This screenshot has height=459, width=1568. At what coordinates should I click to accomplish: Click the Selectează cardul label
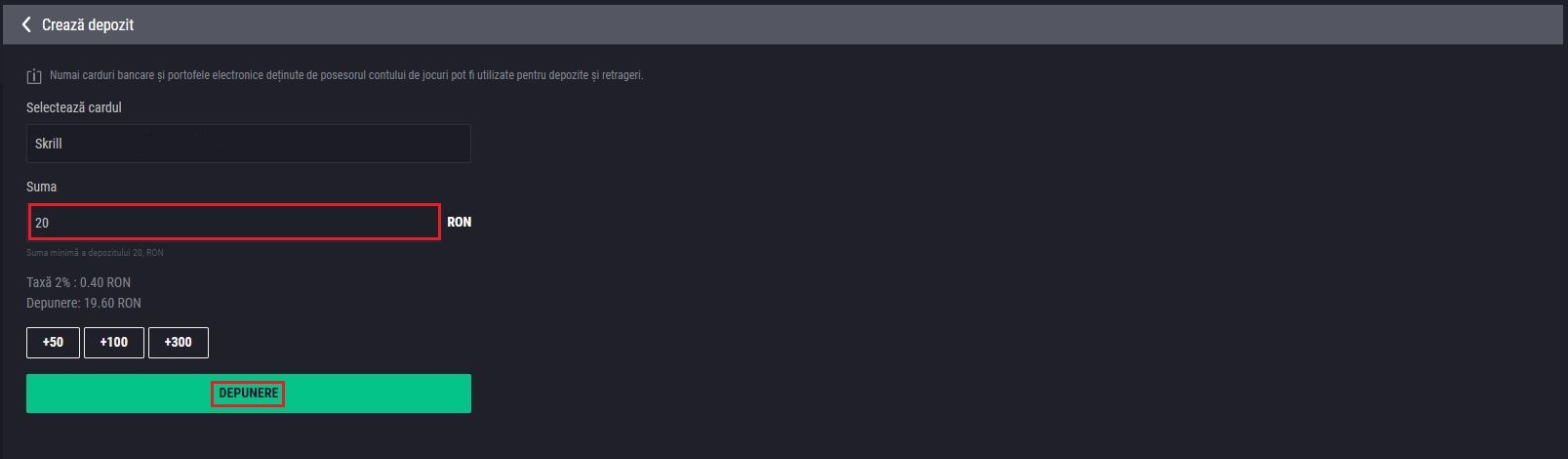[x=74, y=107]
